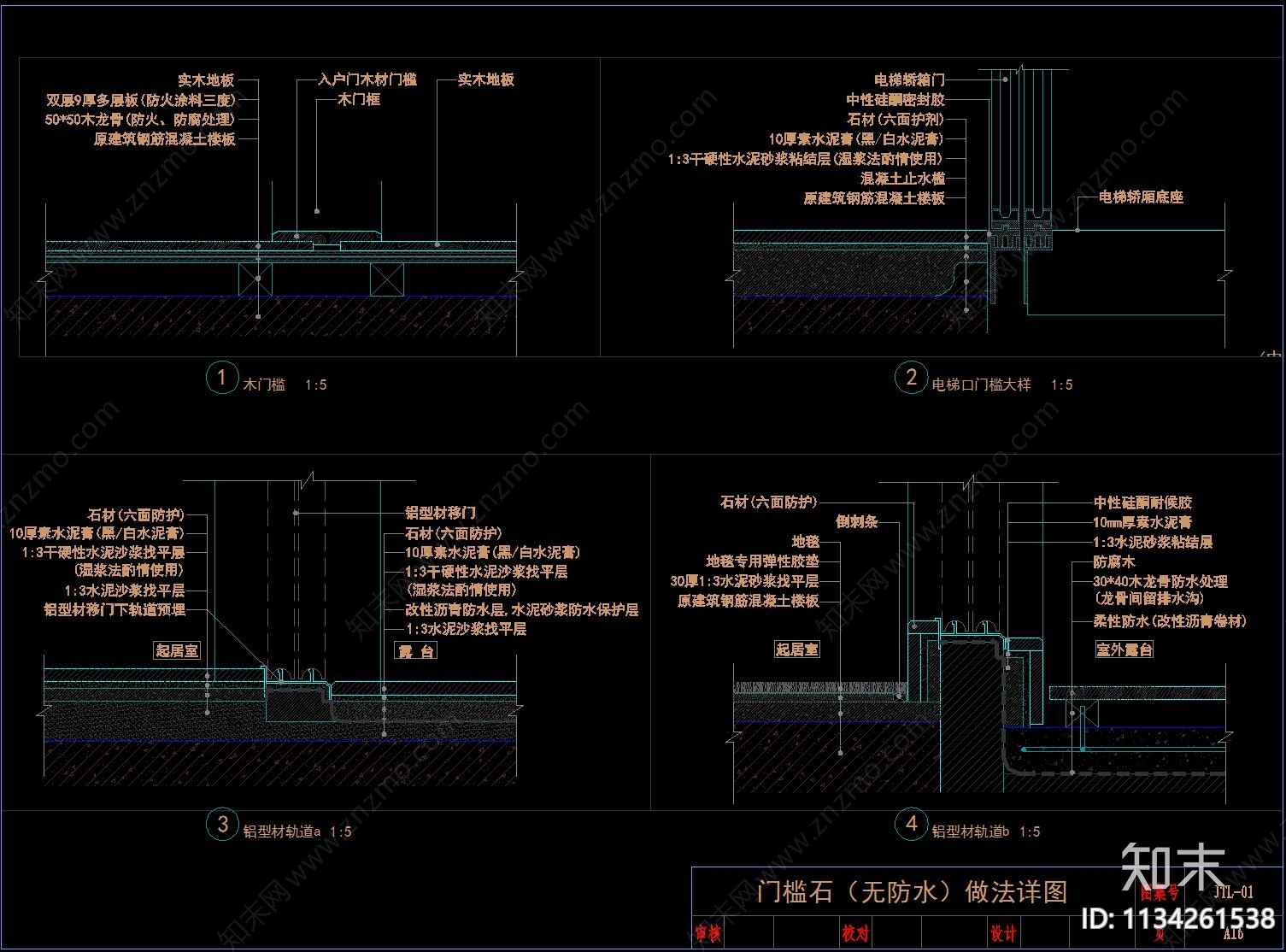Image resolution: width=1286 pixels, height=952 pixels.
Task: Click the numbered circle 4 detail marker
Action: click(x=911, y=824)
